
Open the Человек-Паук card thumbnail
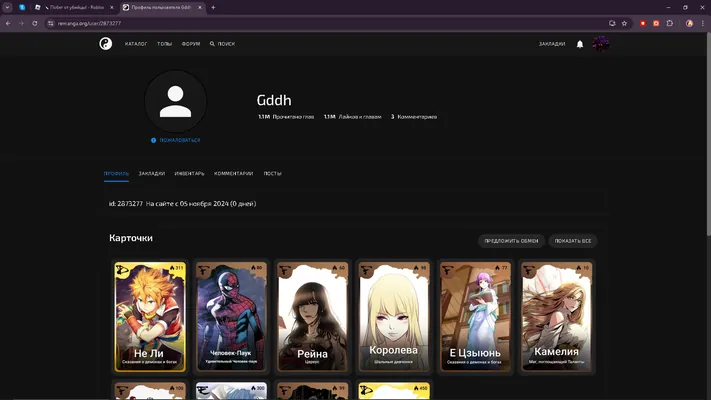click(231, 316)
